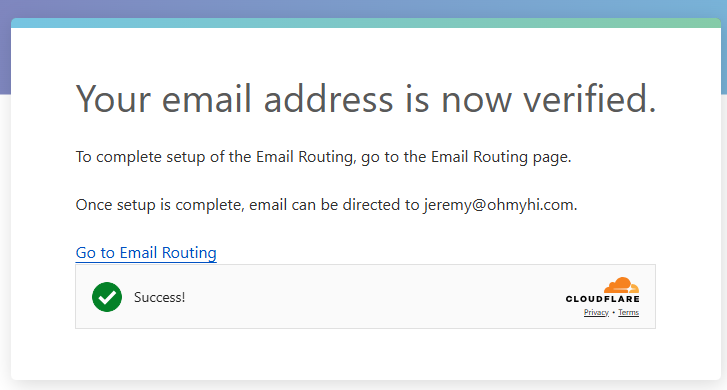Open the Terms link in the widget

tap(629, 313)
